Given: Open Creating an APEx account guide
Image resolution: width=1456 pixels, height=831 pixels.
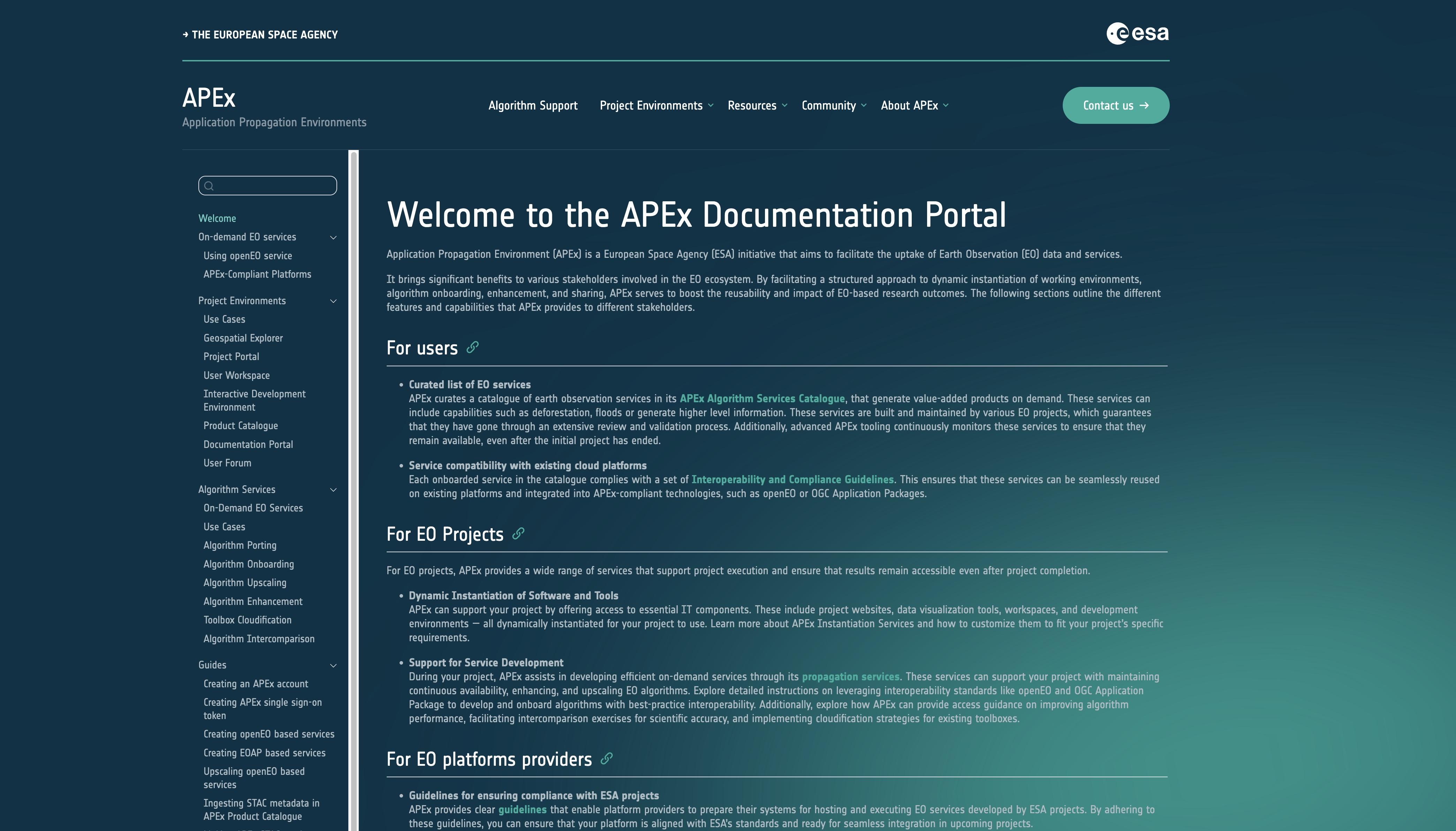Looking at the screenshot, I should click(x=256, y=684).
